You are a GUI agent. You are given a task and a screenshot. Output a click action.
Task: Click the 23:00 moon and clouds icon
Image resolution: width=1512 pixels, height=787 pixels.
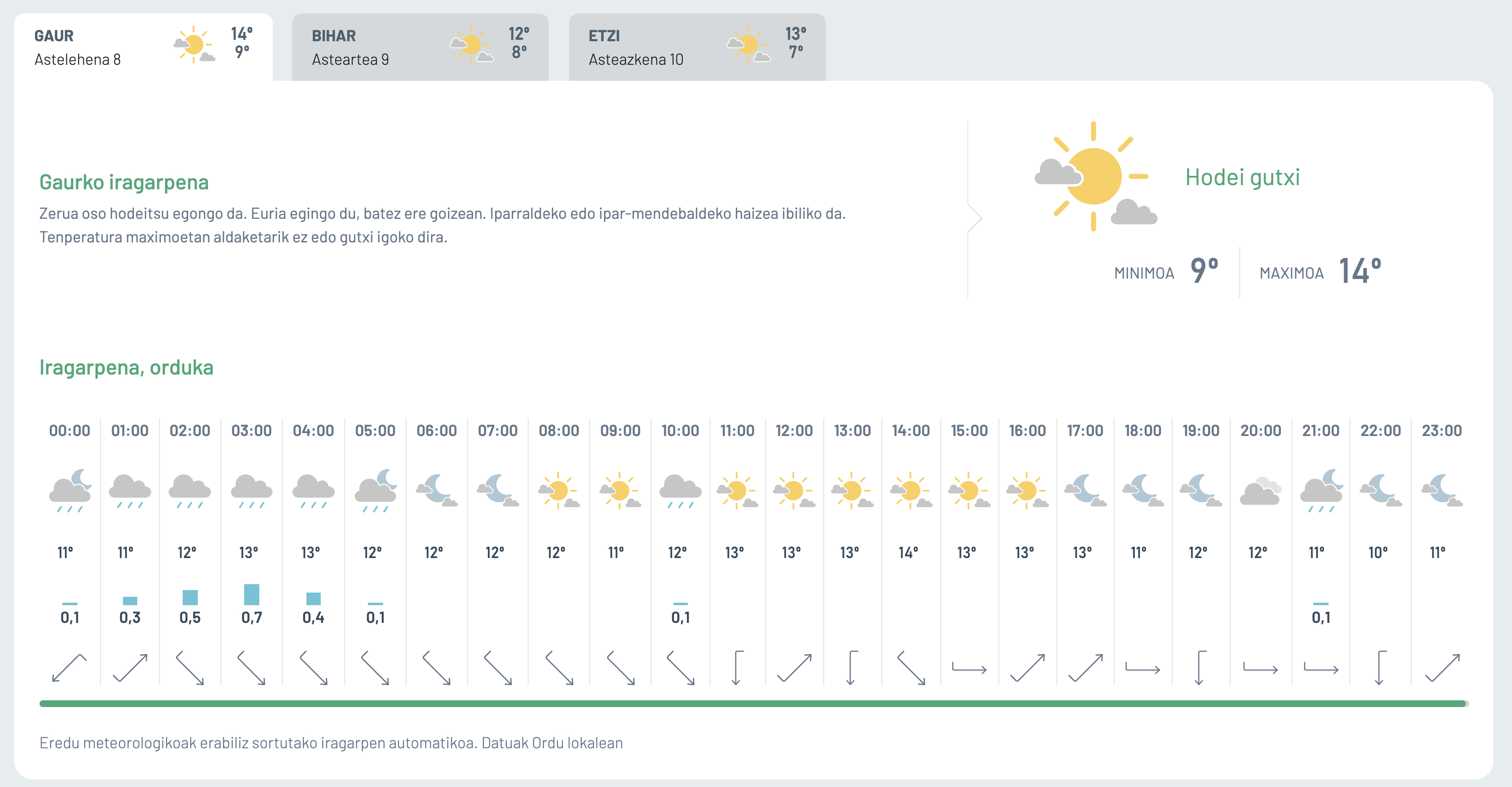(1442, 491)
